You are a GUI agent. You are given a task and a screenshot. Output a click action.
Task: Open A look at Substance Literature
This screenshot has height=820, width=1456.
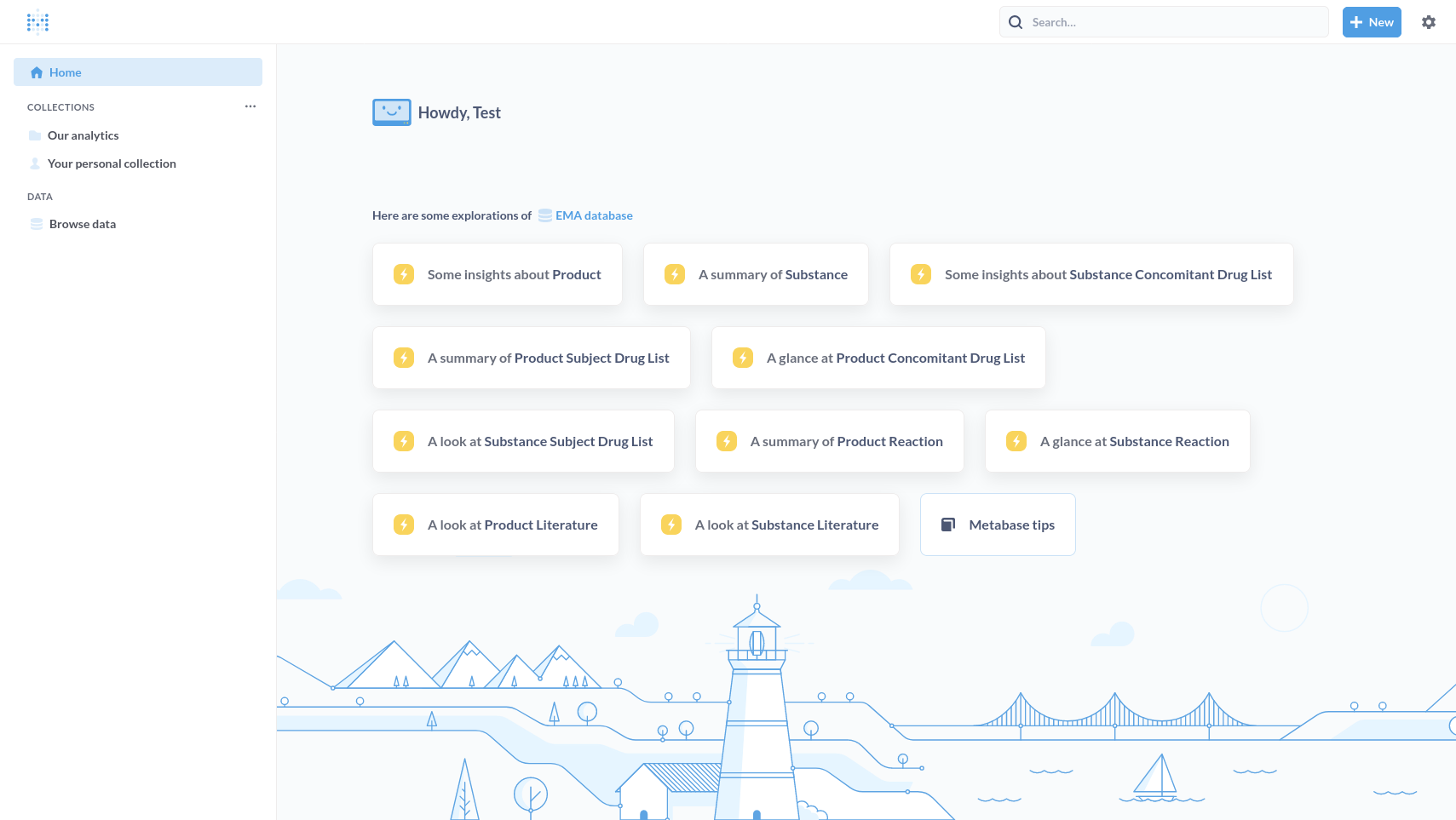(769, 525)
